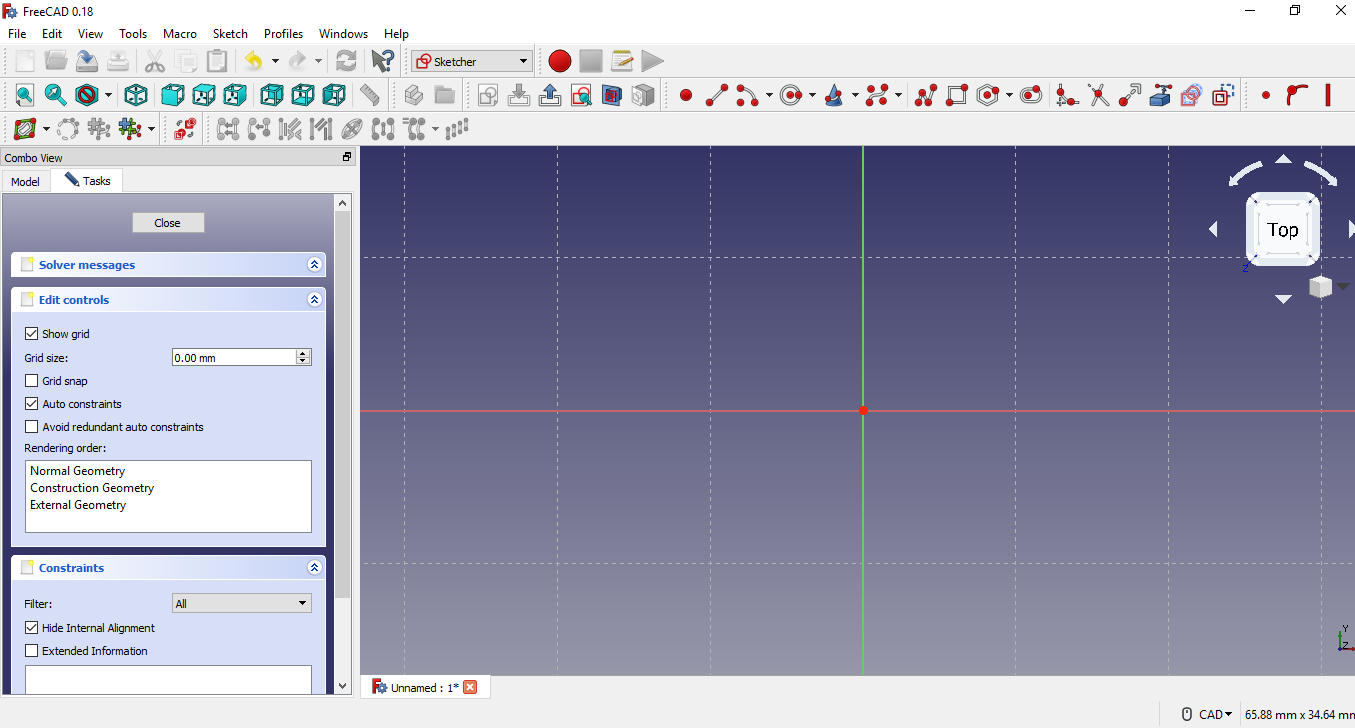The width and height of the screenshot is (1355, 728).
Task: Switch to the Tasks tab
Action: click(88, 181)
